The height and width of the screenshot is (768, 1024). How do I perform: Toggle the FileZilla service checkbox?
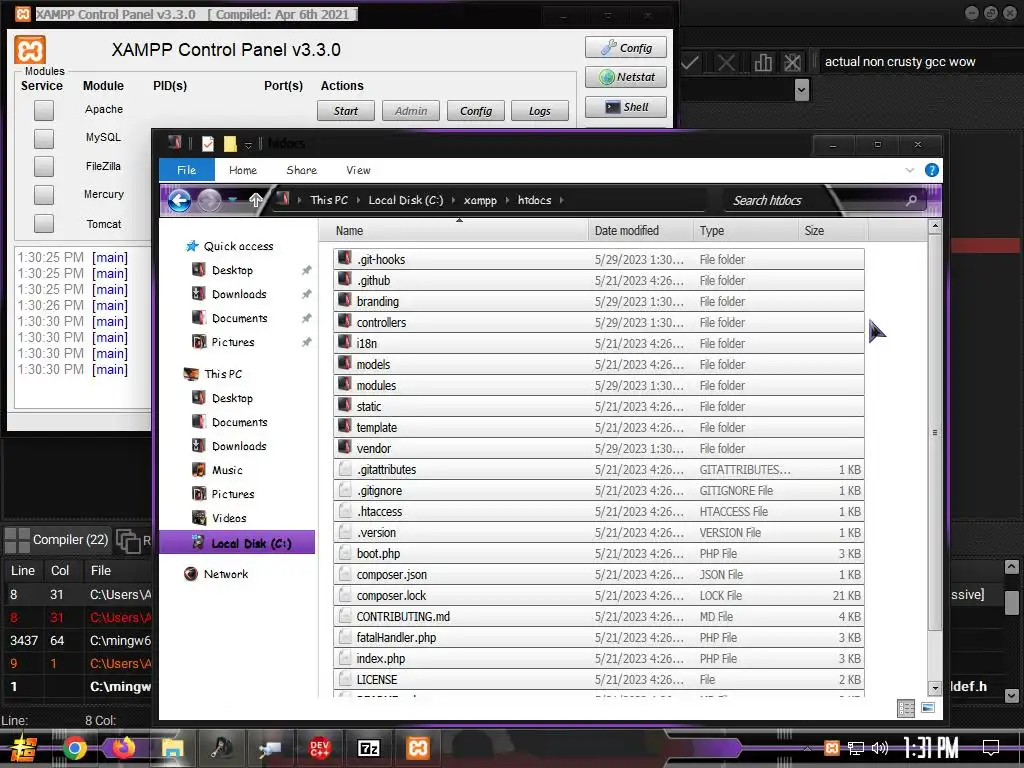click(44, 167)
